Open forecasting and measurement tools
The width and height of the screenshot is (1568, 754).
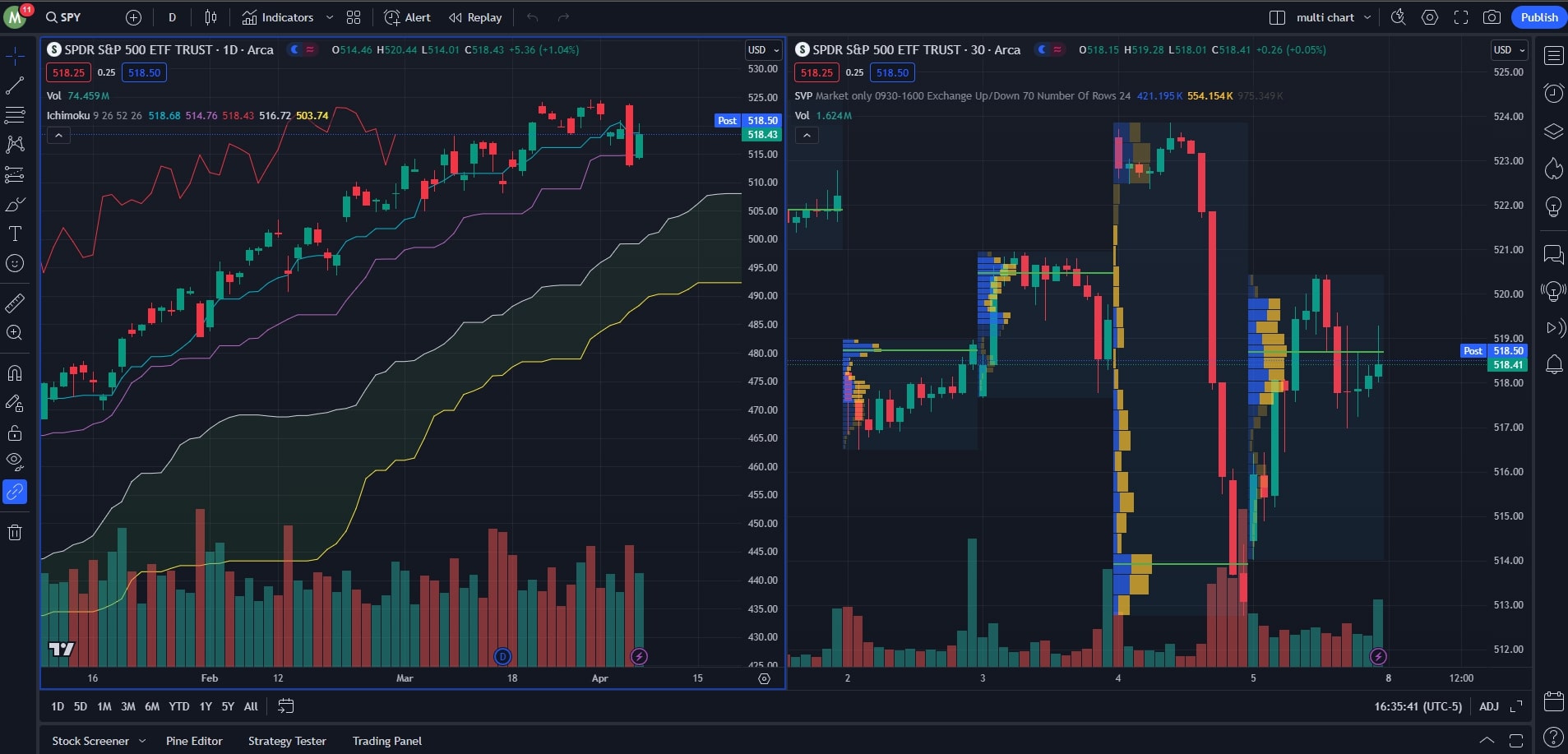coord(15,174)
